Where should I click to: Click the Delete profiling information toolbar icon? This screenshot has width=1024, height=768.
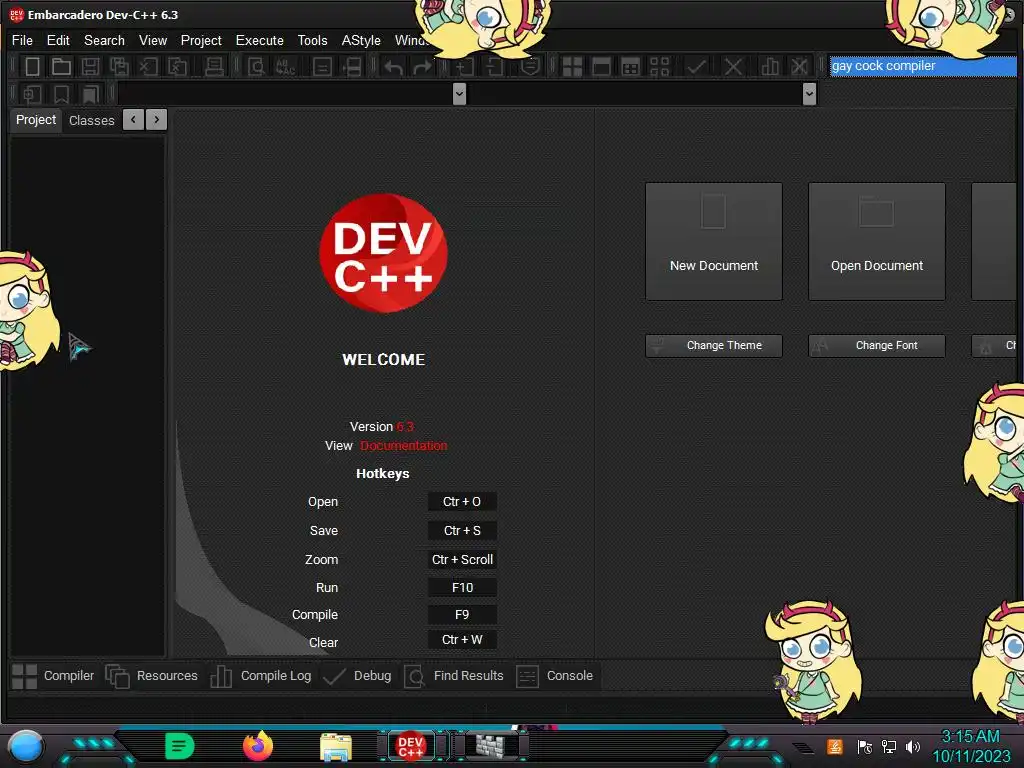(x=799, y=67)
